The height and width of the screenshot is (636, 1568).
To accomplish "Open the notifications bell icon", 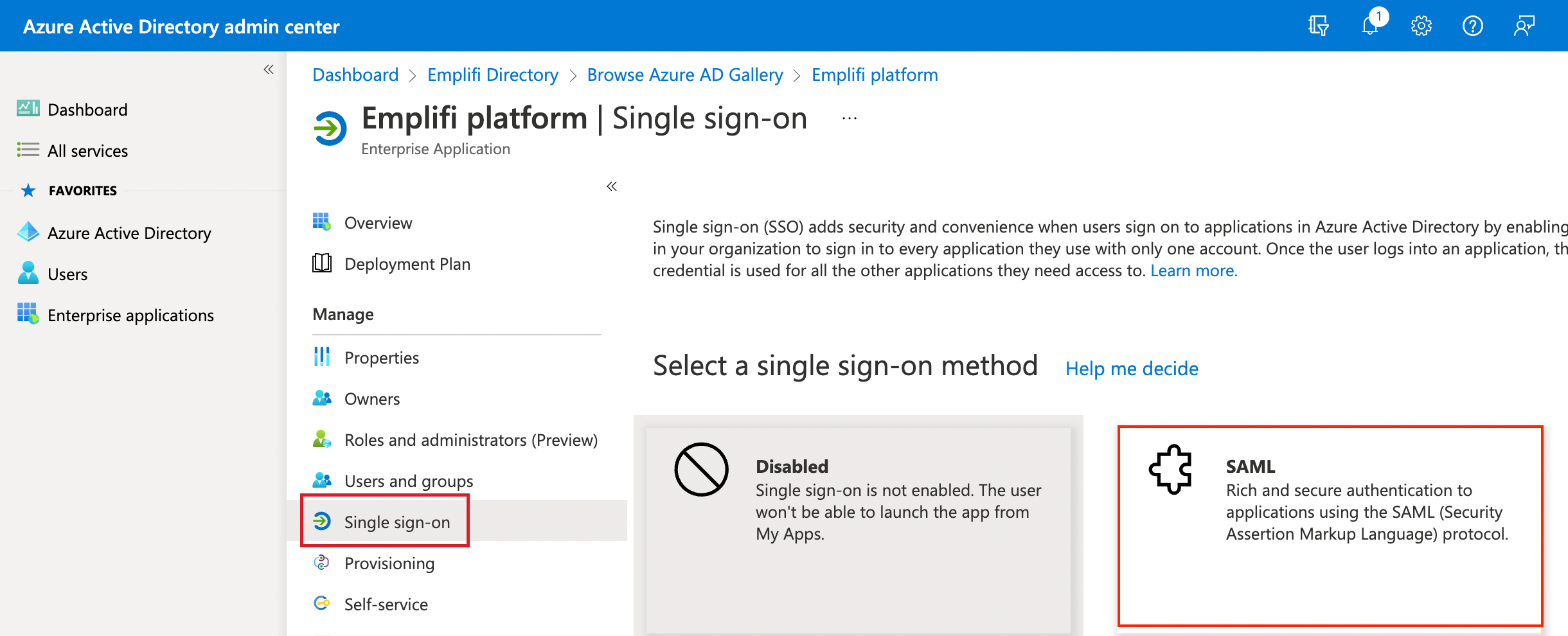I will [x=1370, y=26].
